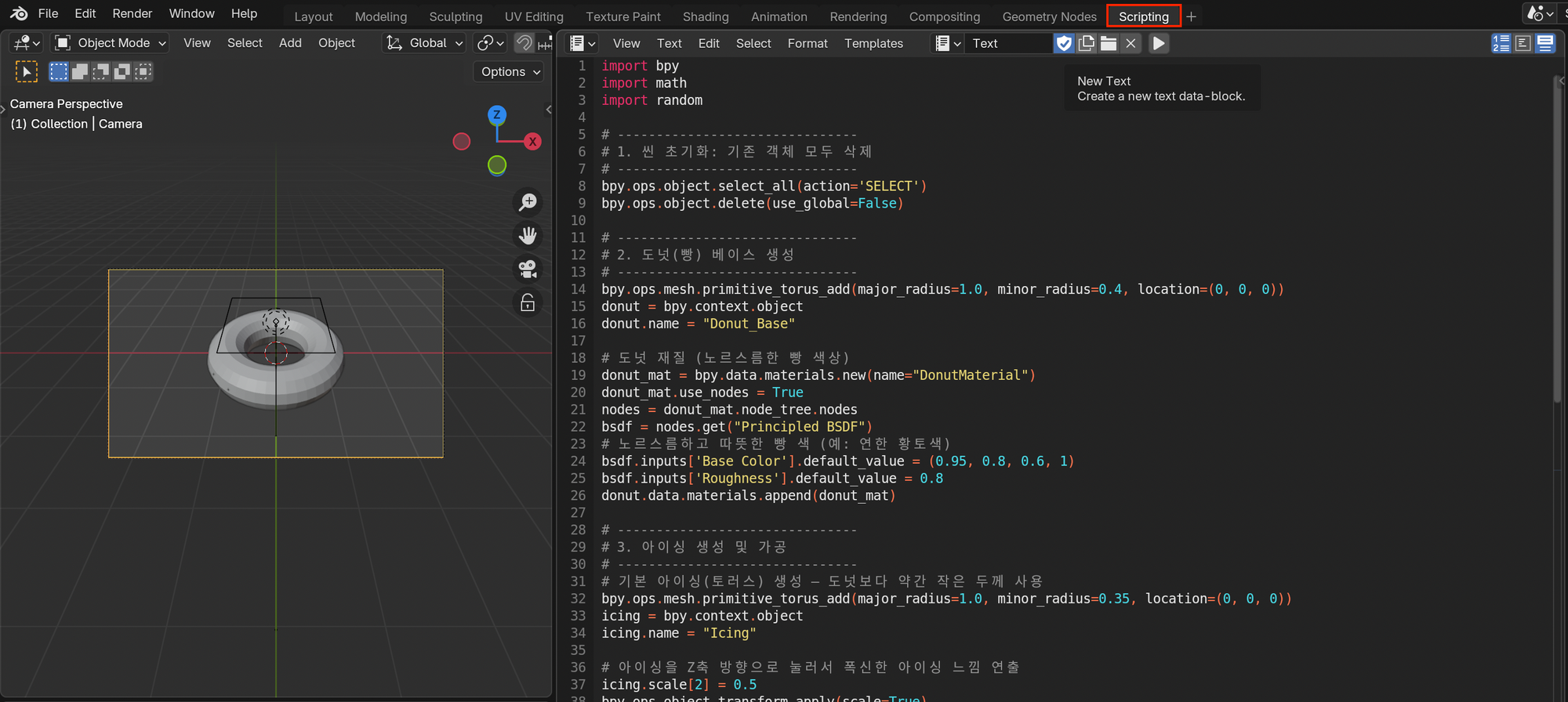Screen dimensions: 1568x702
Task: Toggle line numbers display in text editor
Action: (1501, 43)
